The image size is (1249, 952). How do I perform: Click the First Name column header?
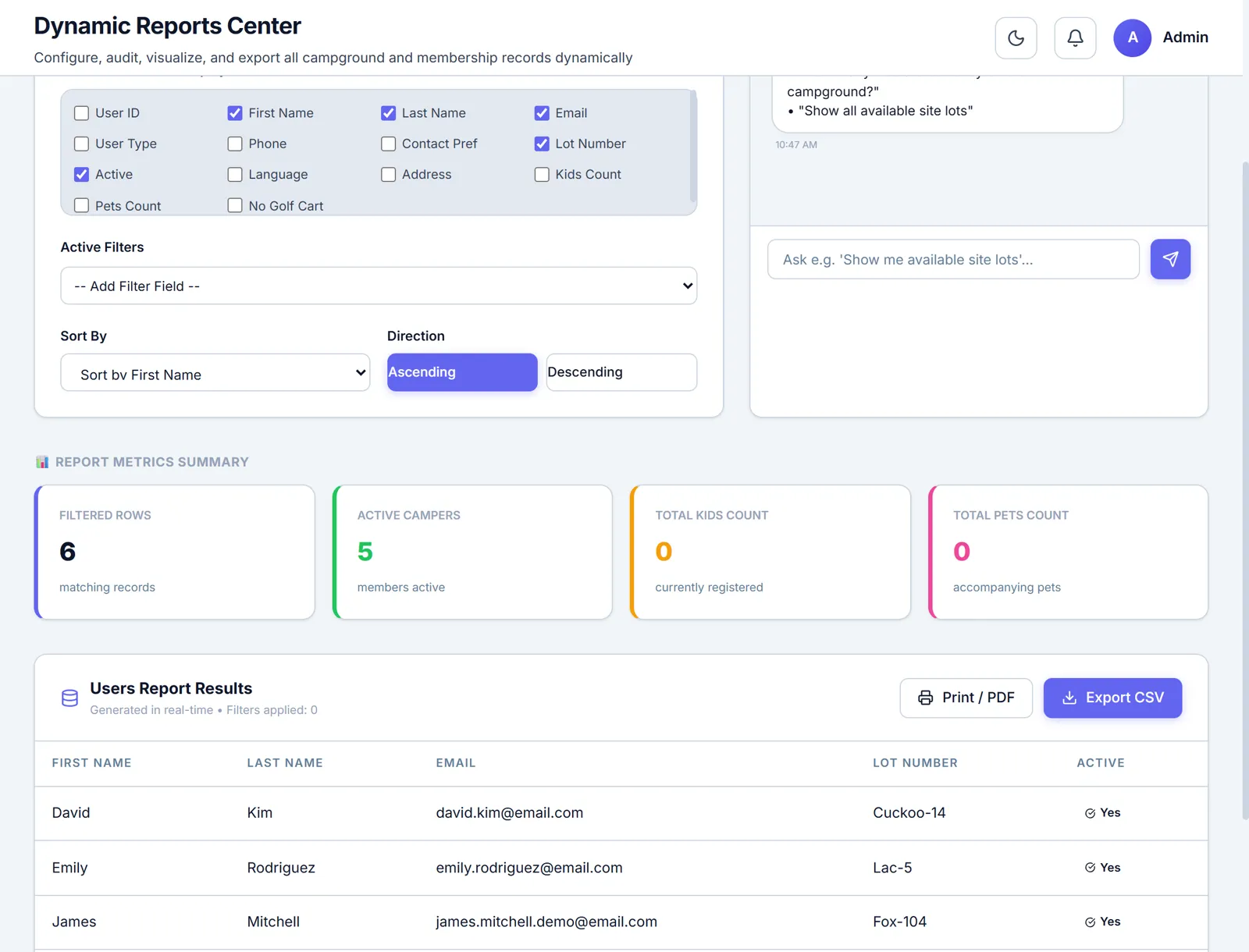(x=91, y=763)
